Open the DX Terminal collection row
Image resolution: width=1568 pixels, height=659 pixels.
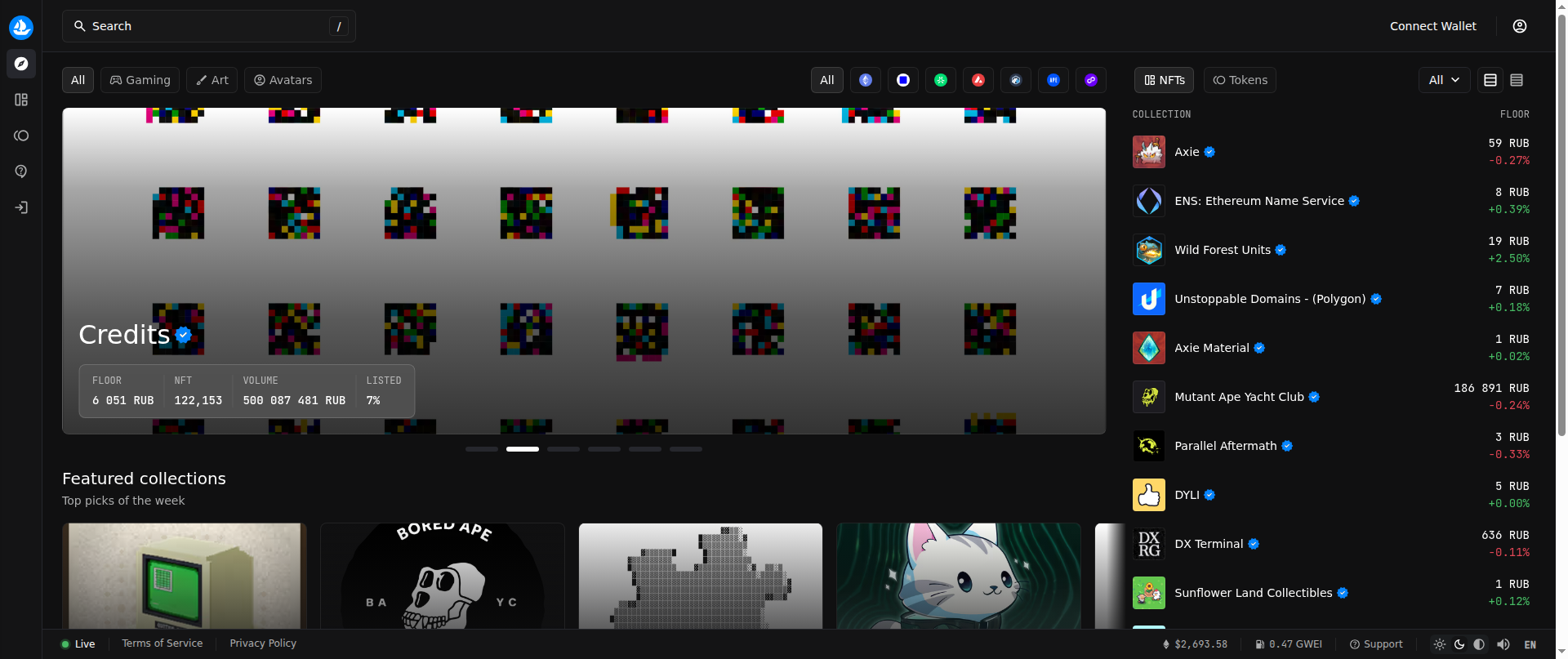pos(1331,544)
